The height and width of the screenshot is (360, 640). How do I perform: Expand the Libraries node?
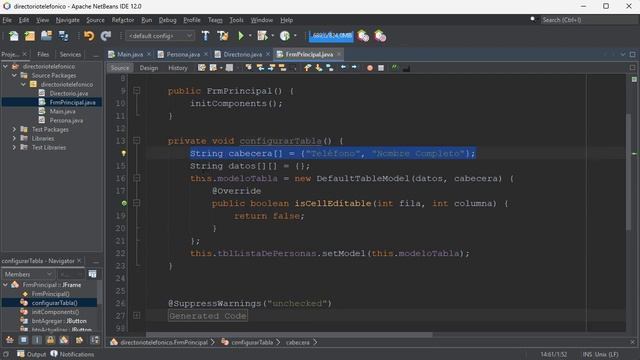(x=14, y=138)
